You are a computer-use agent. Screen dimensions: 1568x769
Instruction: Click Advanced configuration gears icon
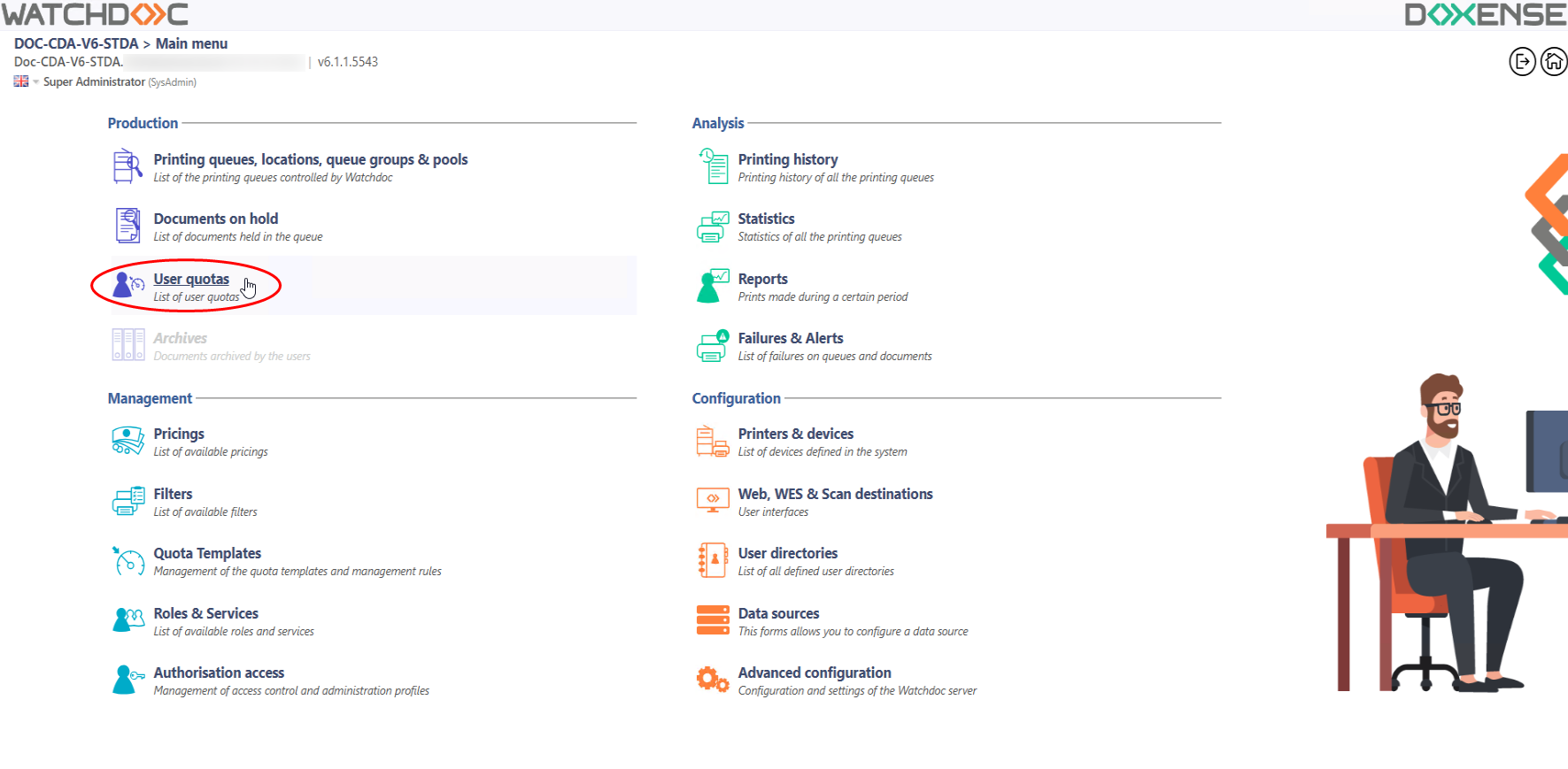[713, 680]
